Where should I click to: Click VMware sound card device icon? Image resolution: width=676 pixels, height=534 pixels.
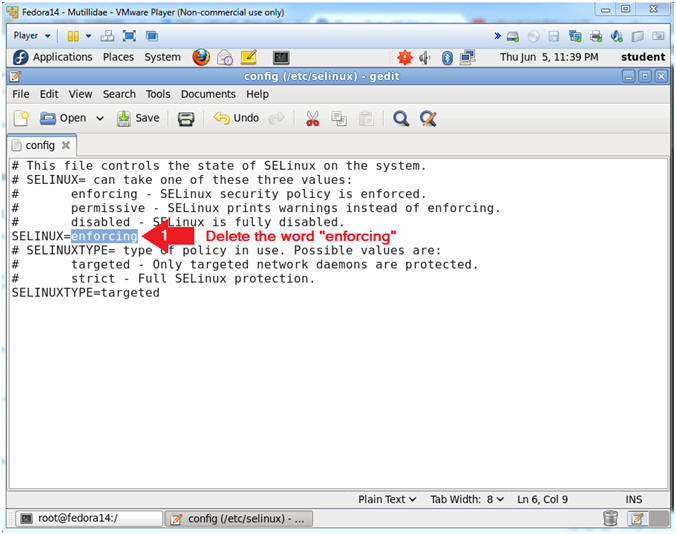[x=617, y=37]
